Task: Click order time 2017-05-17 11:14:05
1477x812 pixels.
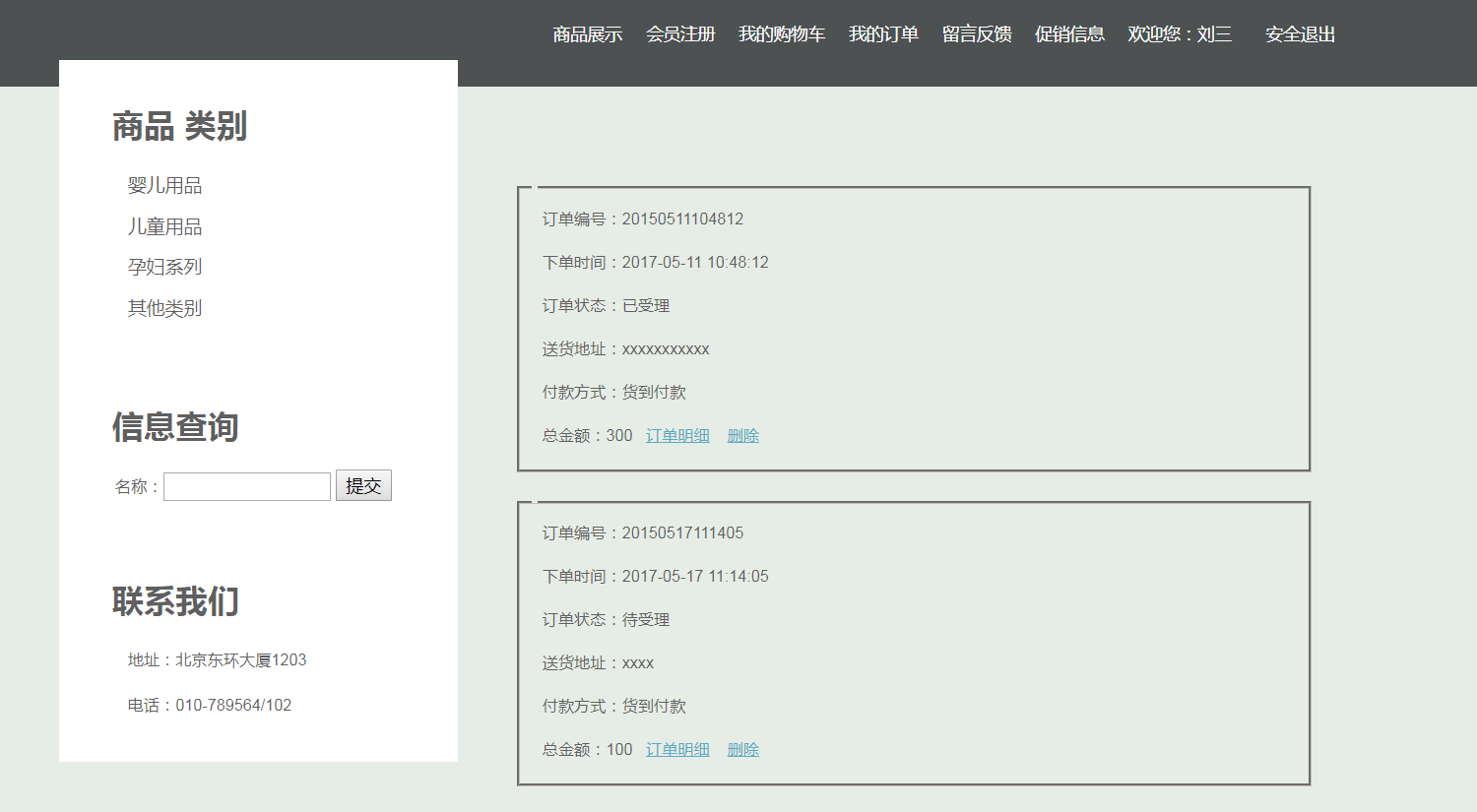Action: 695,576
